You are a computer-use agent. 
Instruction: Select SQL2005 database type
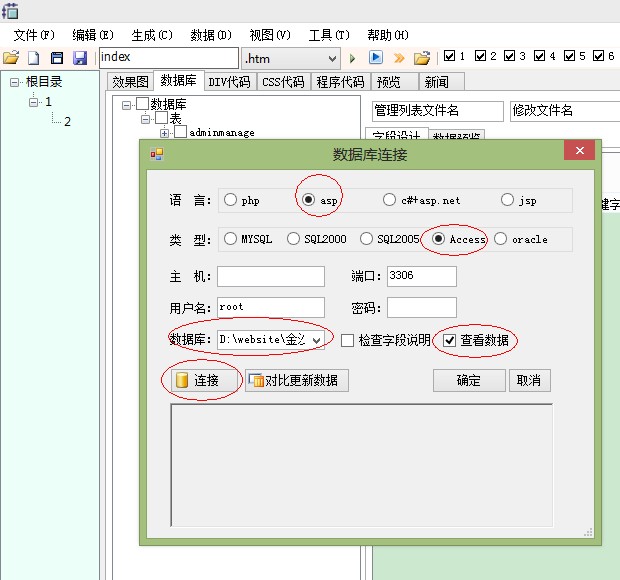366,238
